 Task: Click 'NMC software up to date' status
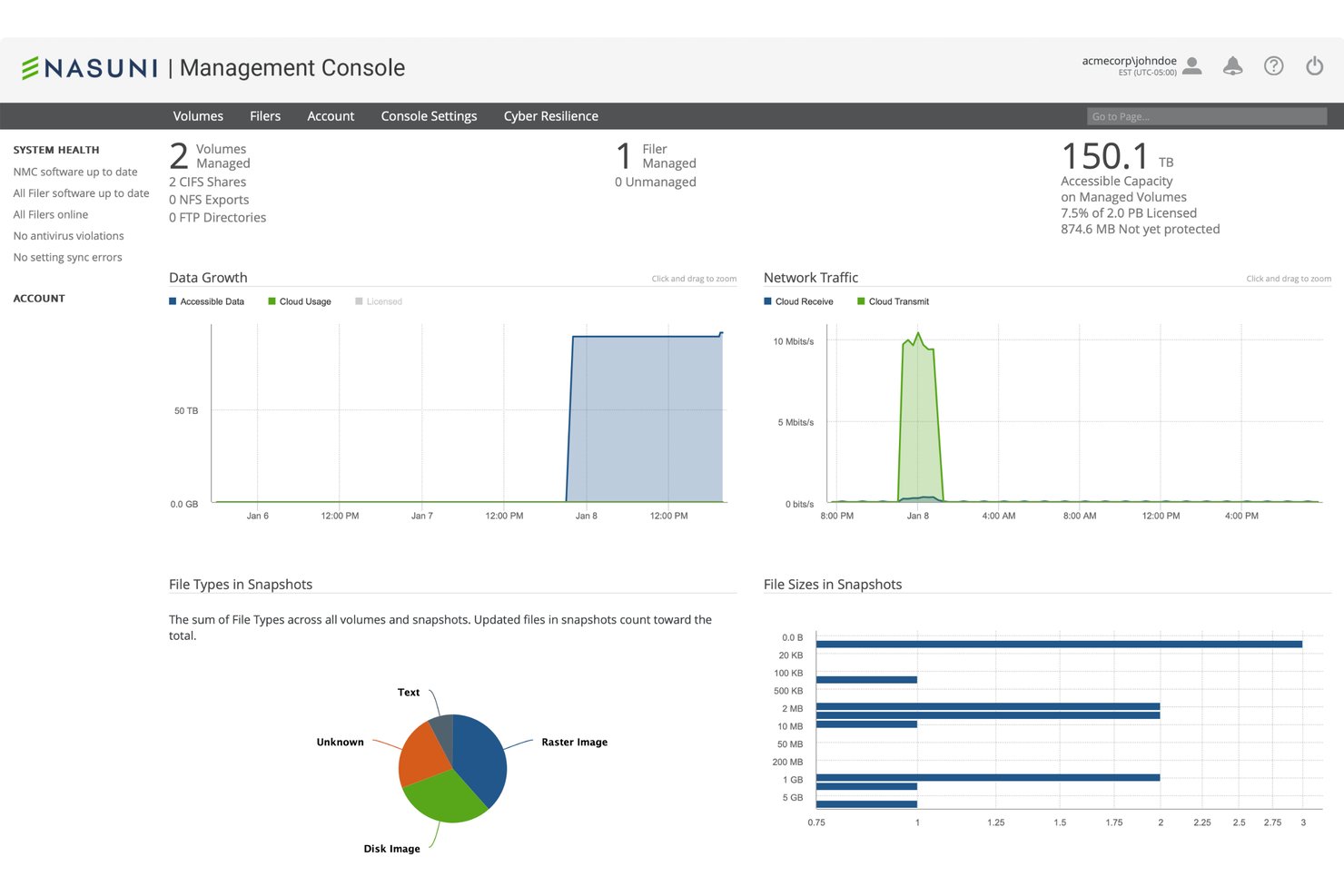click(75, 172)
